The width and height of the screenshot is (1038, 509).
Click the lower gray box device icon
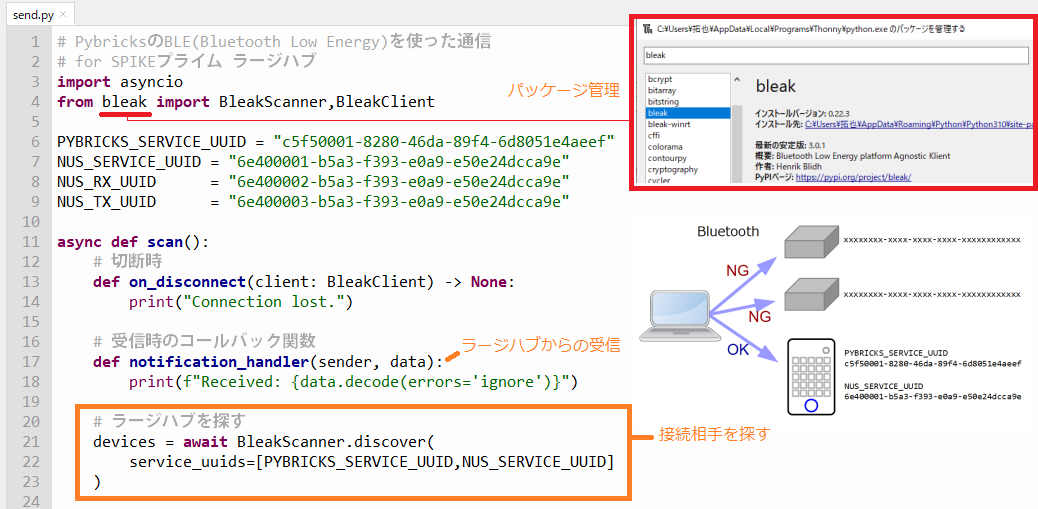coord(810,295)
